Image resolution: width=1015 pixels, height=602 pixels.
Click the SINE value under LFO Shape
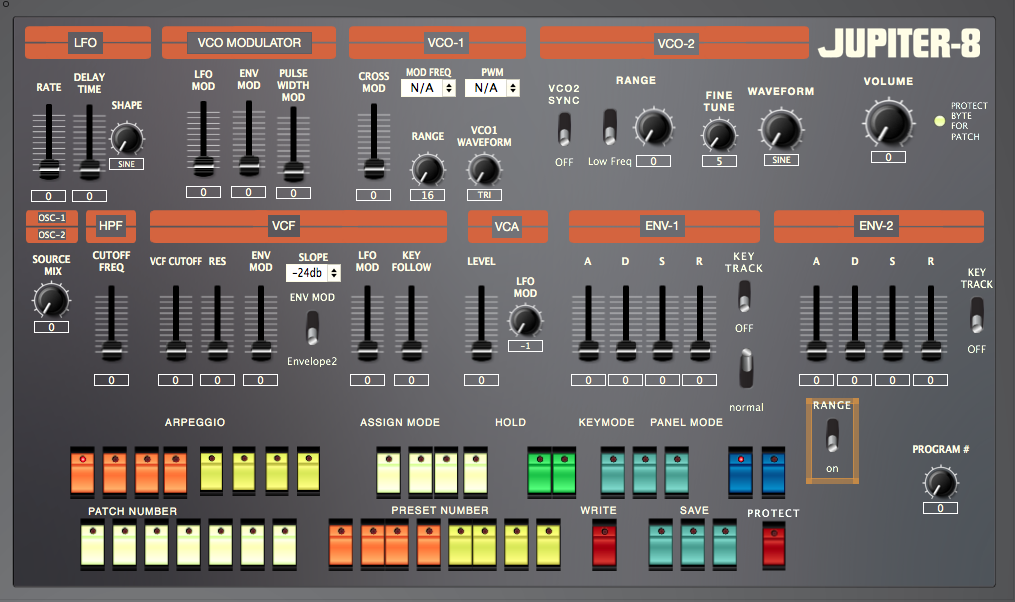pyautogui.click(x=126, y=164)
